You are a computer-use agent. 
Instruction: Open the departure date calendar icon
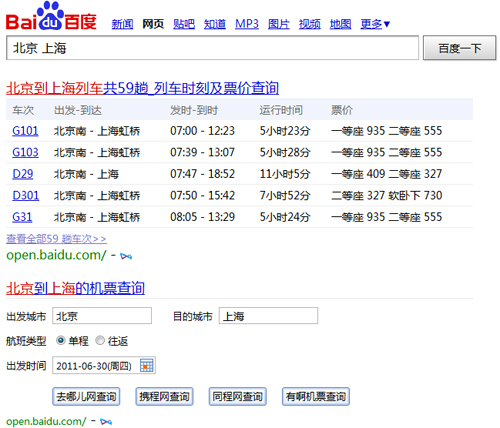pyautogui.click(x=147, y=365)
